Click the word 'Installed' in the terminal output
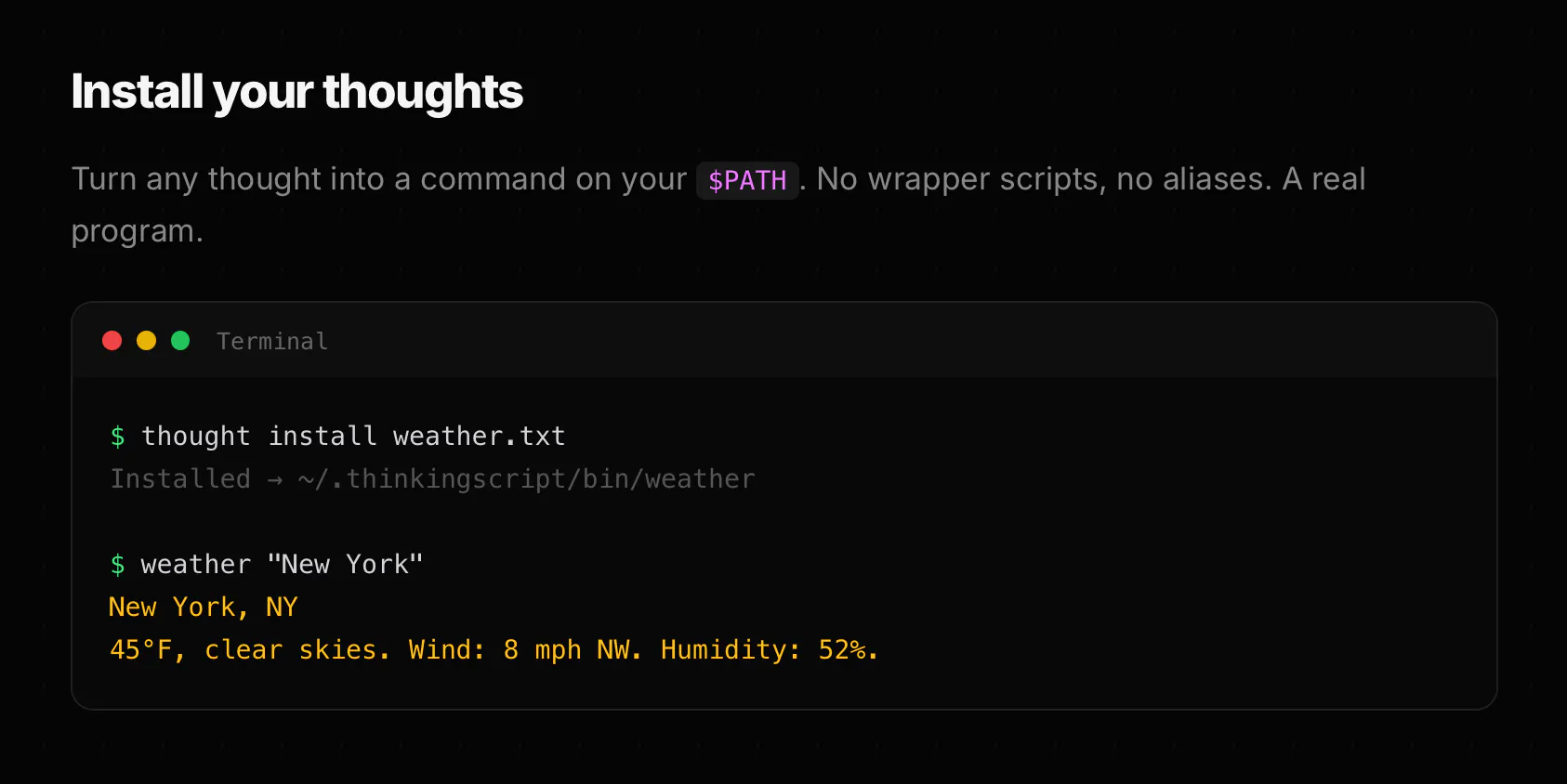 click(x=180, y=479)
